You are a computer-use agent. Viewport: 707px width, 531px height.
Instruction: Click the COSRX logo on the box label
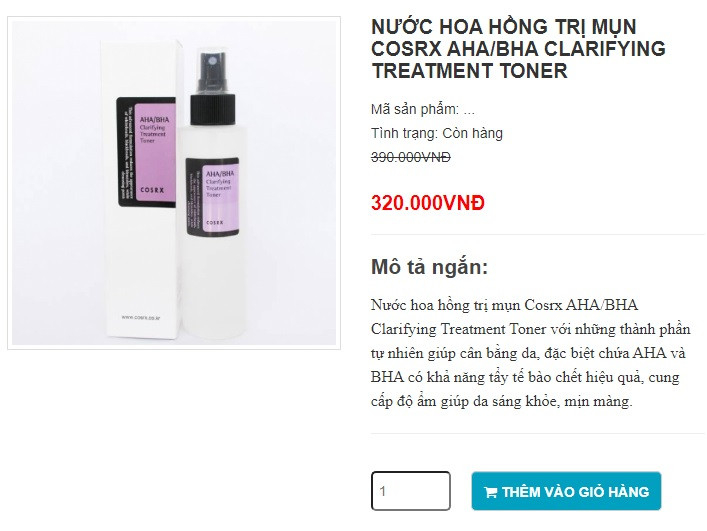(x=152, y=190)
